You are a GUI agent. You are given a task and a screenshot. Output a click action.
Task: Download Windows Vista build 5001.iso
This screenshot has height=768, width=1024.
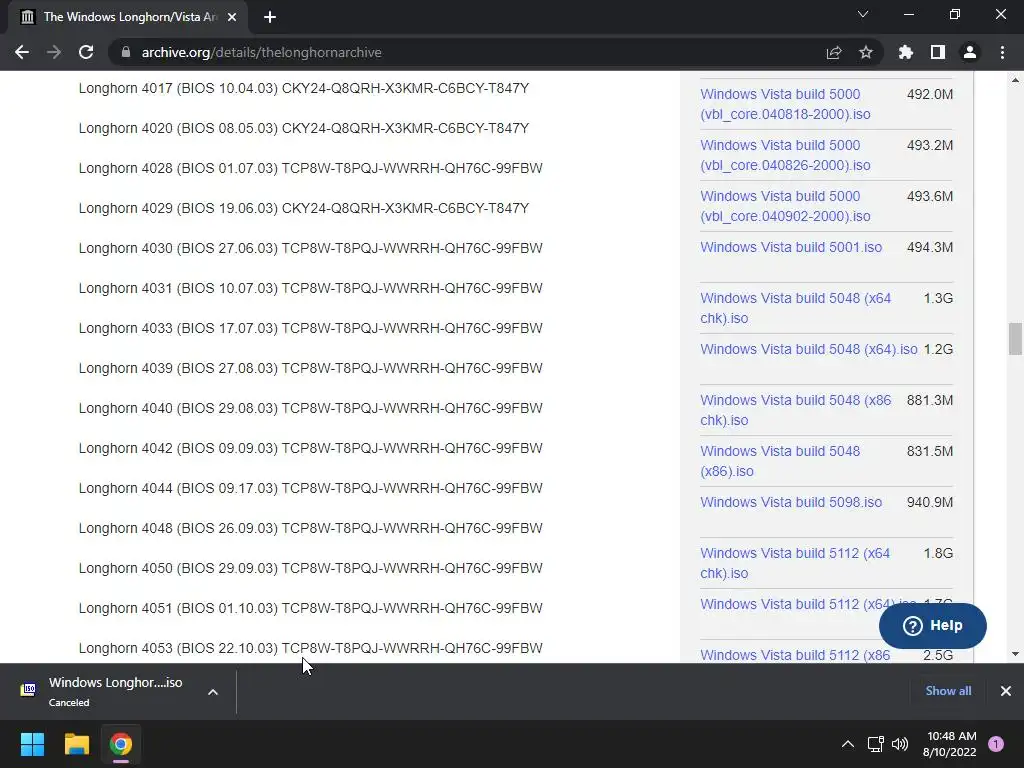pyautogui.click(x=791, y=248)
